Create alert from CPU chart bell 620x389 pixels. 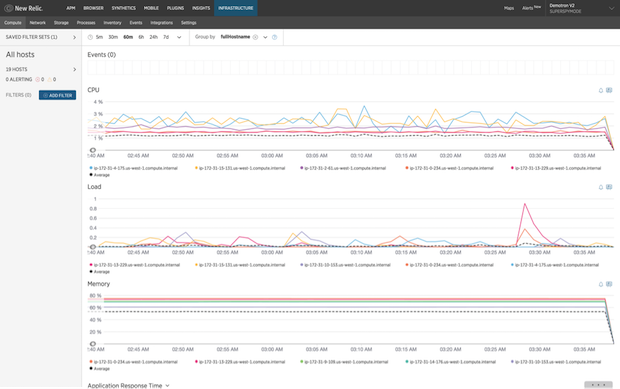[601, 90]
